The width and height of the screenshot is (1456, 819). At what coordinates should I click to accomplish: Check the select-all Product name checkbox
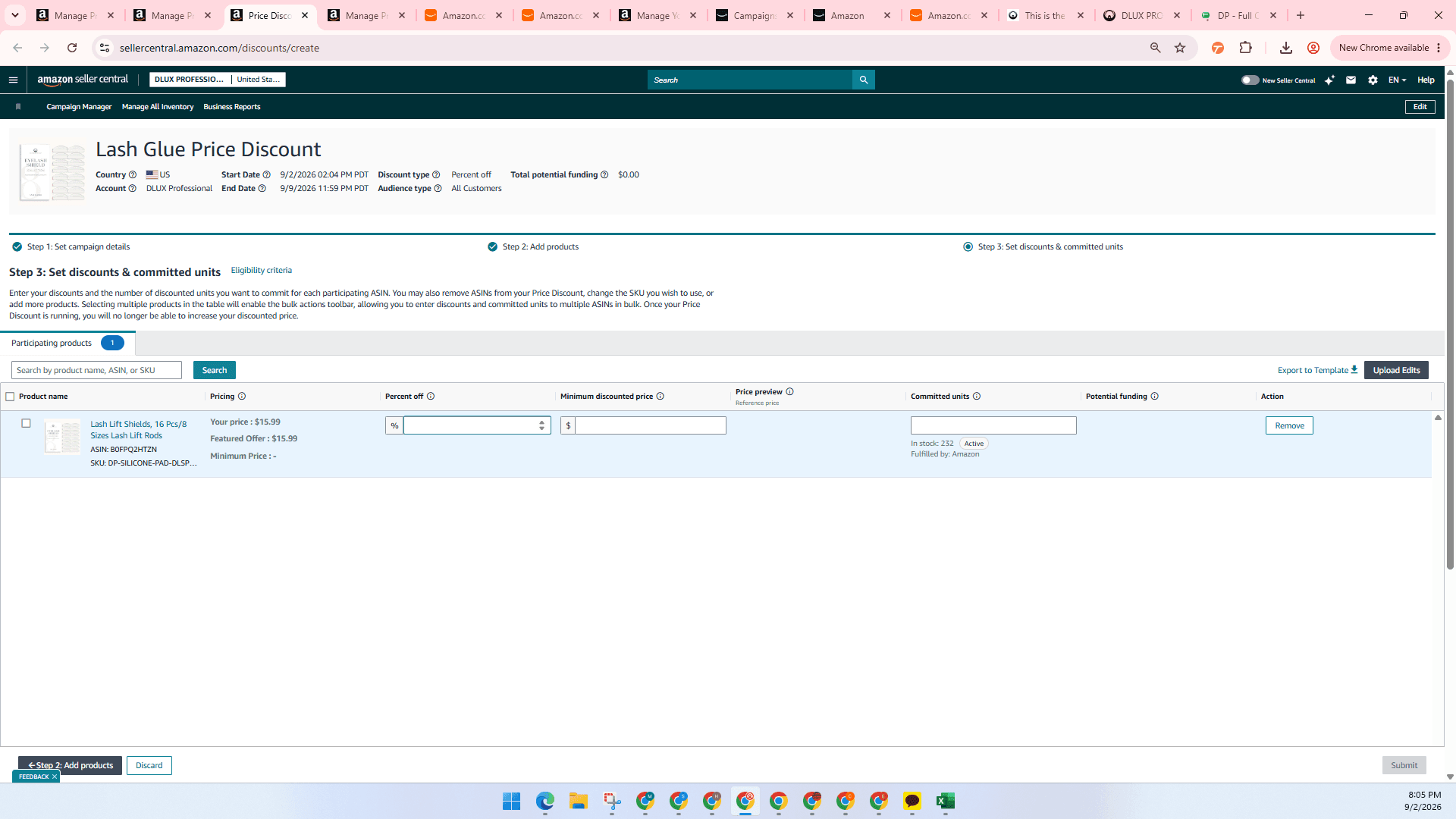[x=10, y=397]
